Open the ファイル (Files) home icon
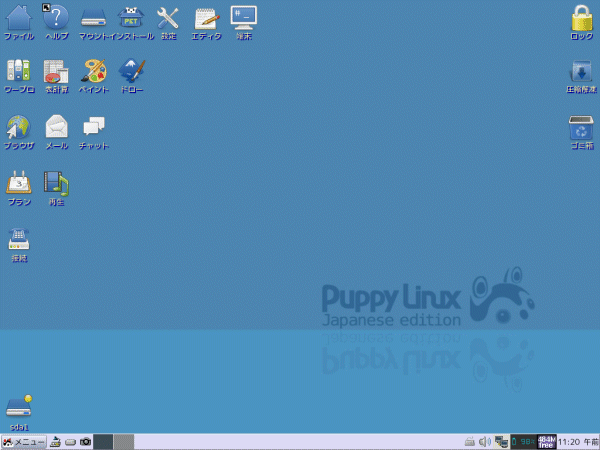The image size is (600, 450). click(18, 18)
